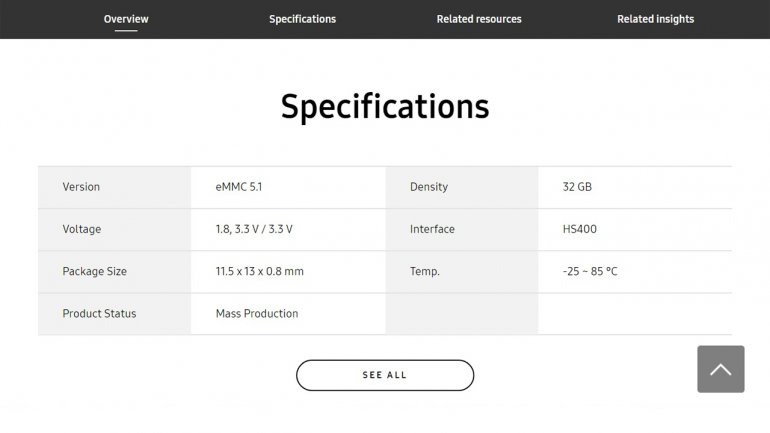
Task: Click the Specifications page heading
Action: click(385, 106)
